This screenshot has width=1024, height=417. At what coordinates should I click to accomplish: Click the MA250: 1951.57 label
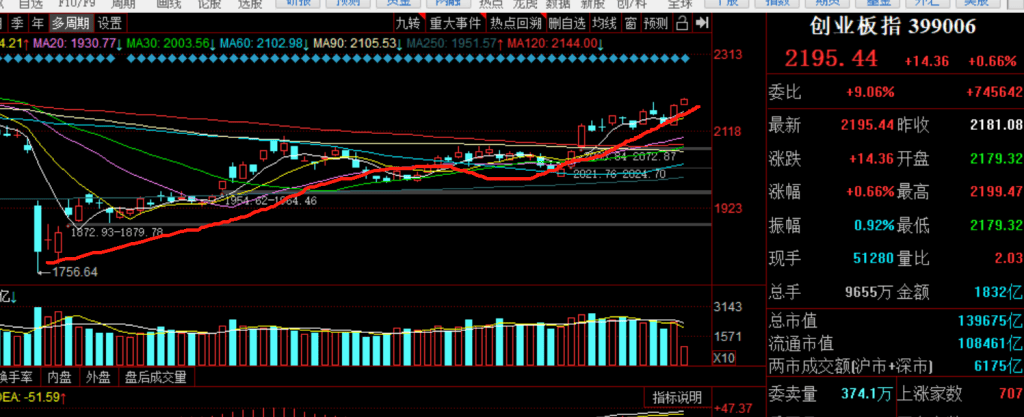(455, 44)
